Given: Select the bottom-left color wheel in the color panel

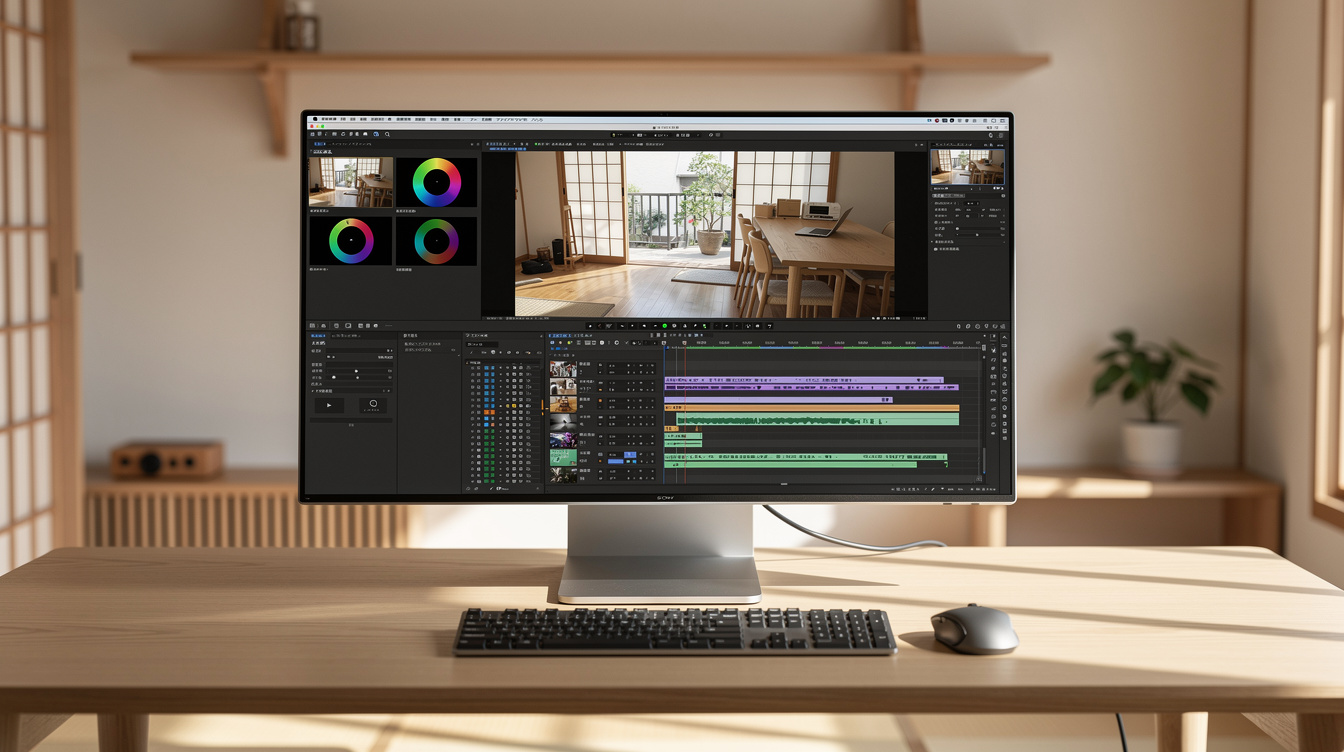Looking at the screenshot, I should 350,241.
